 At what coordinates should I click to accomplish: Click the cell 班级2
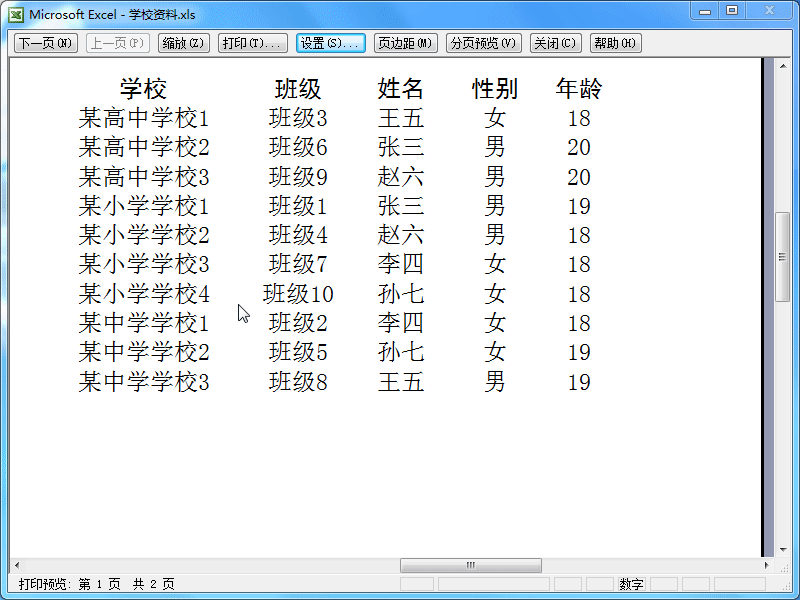(298, 323)
